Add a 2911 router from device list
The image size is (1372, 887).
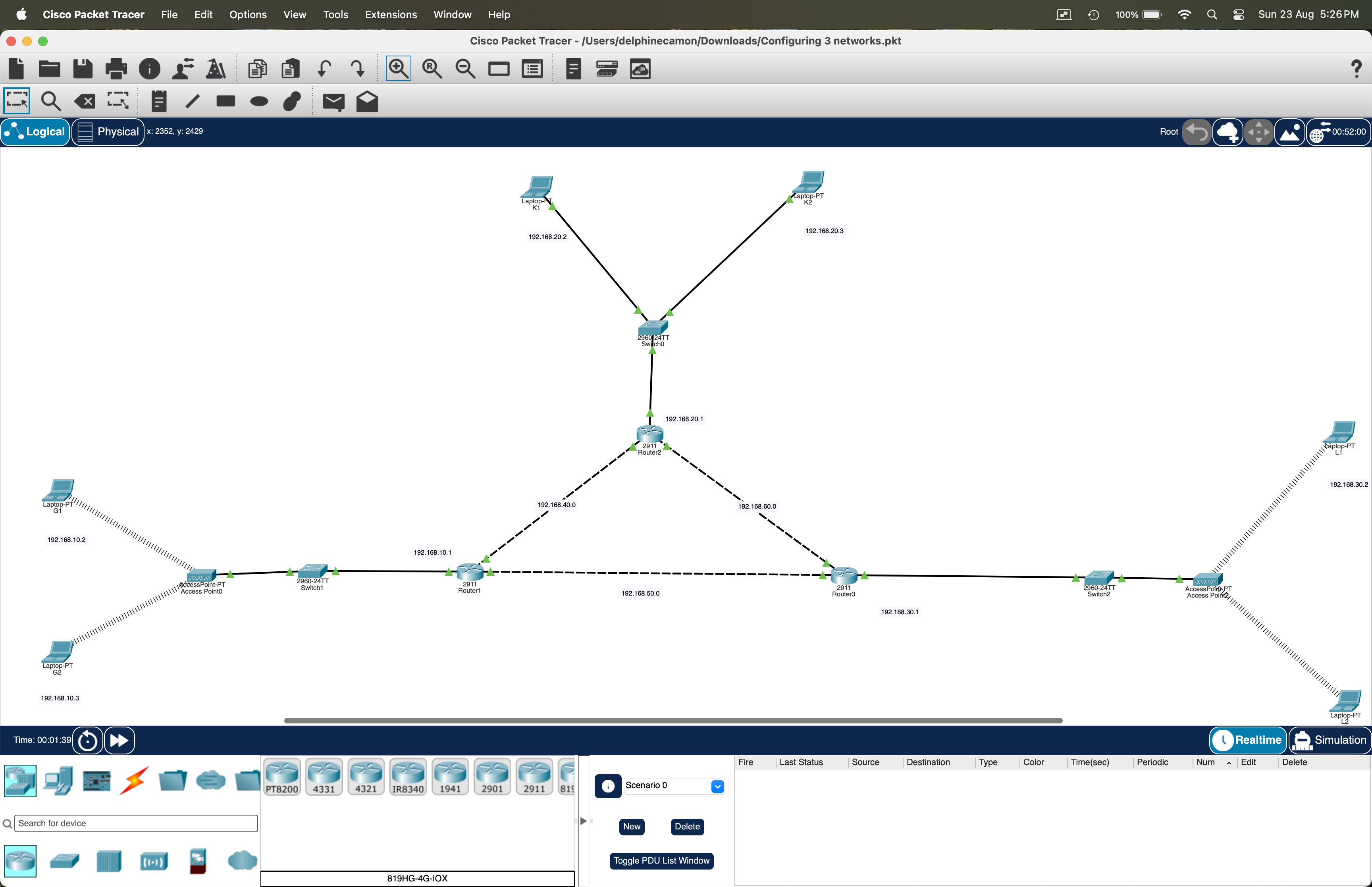click(534, 777)
